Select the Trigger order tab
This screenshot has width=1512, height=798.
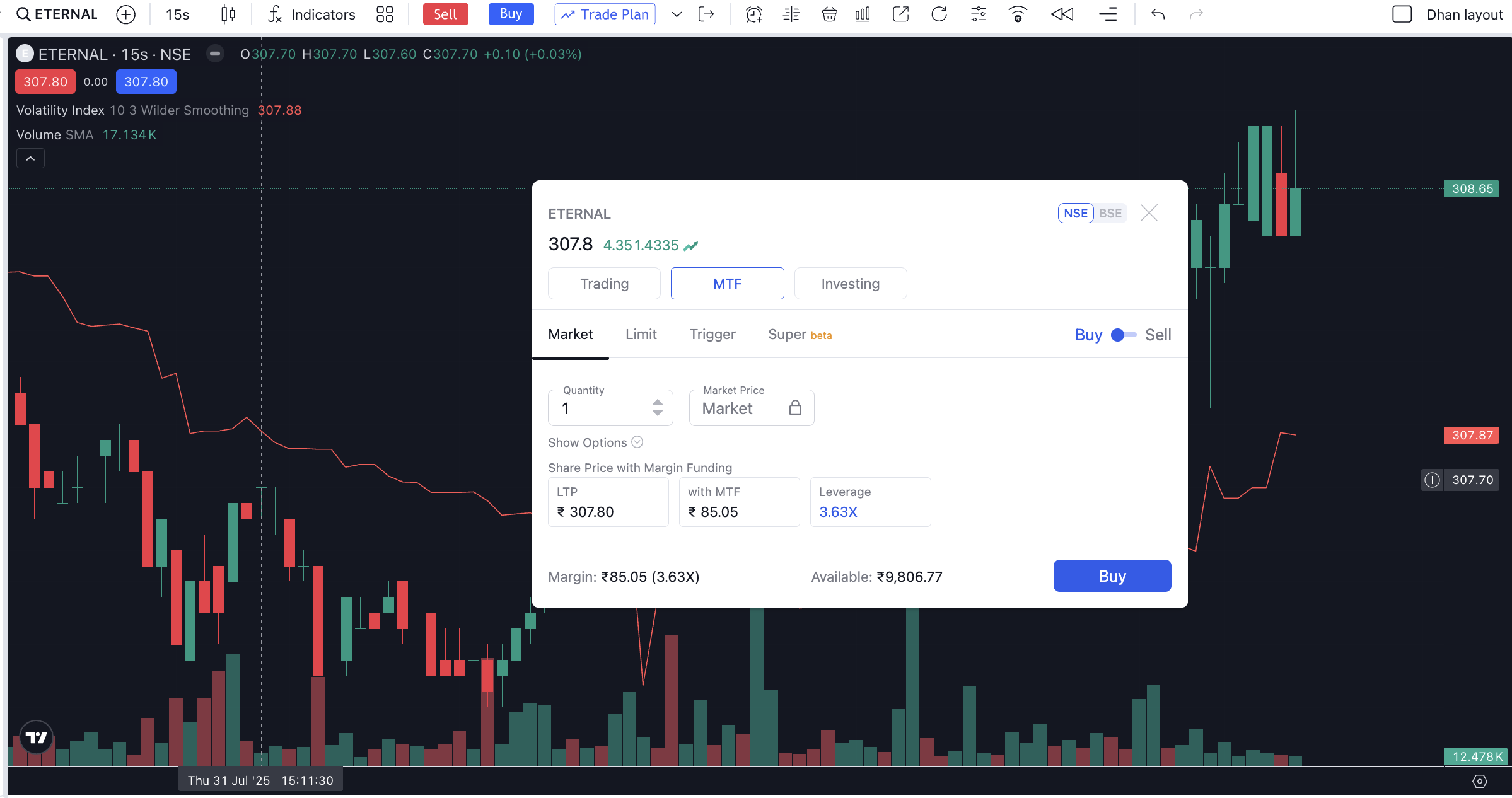(x=712, y=335)
